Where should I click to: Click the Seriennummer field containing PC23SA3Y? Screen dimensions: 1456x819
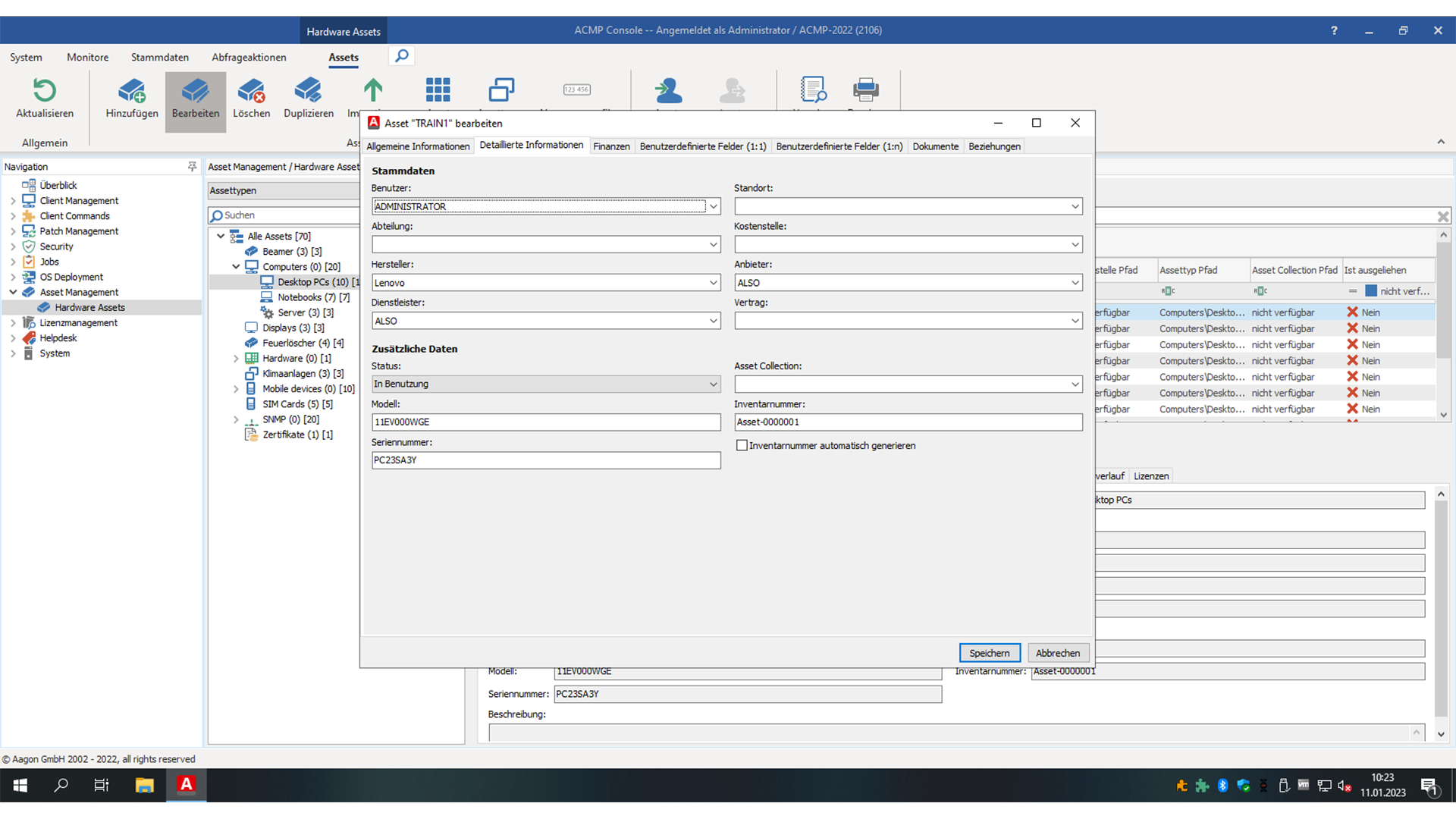[544, 460]
